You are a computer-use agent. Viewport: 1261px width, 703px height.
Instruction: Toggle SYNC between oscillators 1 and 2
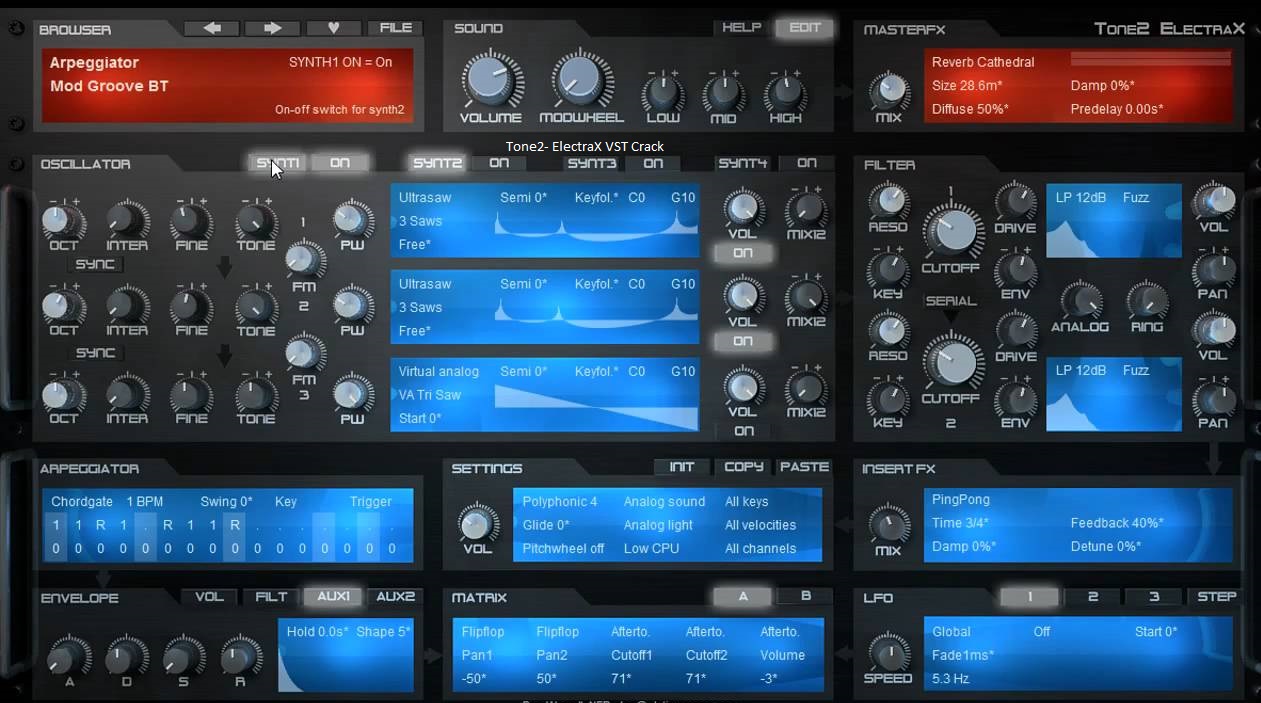(95, 264)
